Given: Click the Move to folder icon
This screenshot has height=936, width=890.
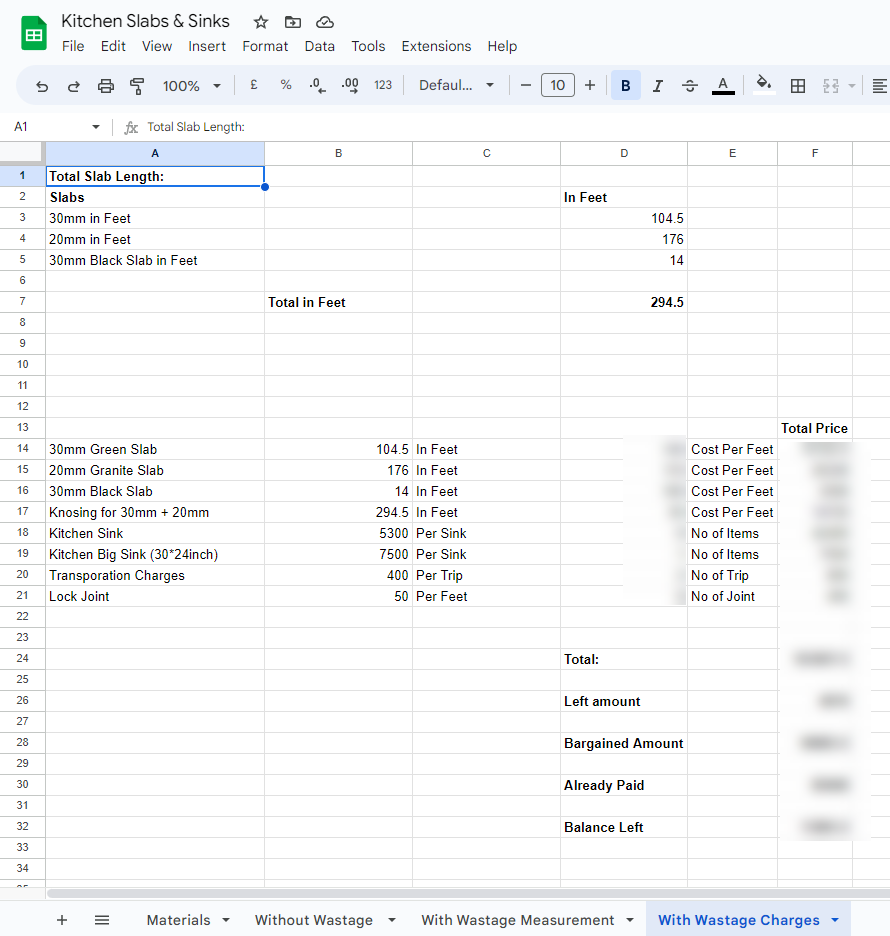Looking at the screenshot, I should [292, 22].
